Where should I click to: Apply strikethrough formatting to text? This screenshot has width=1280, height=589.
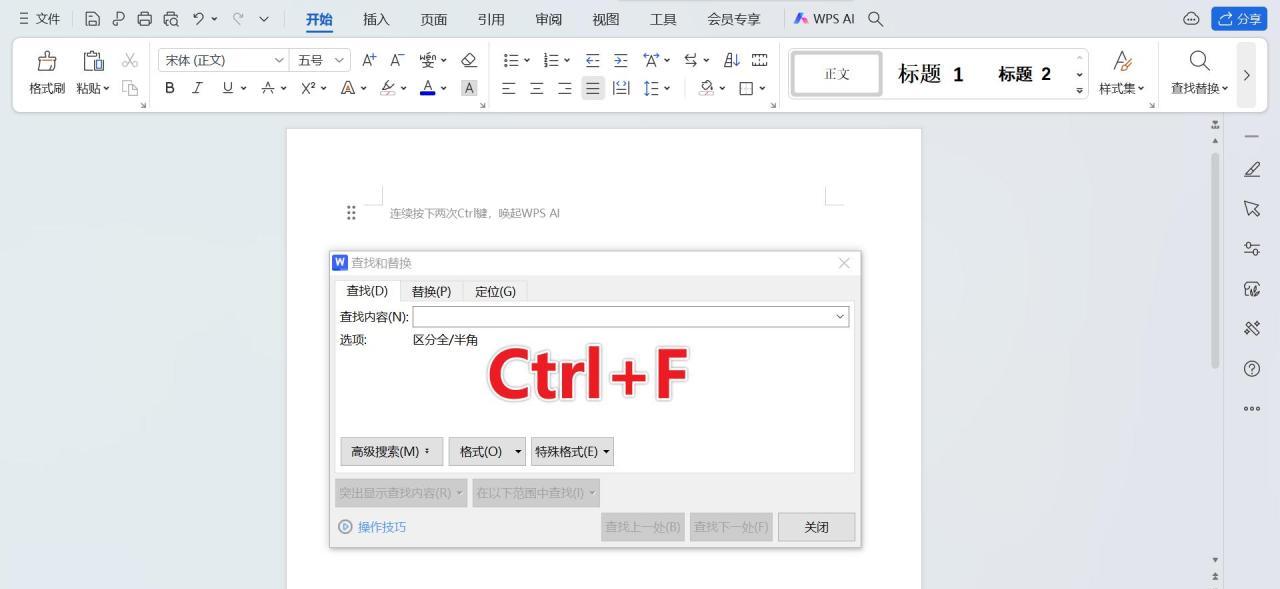pos(267,88)
